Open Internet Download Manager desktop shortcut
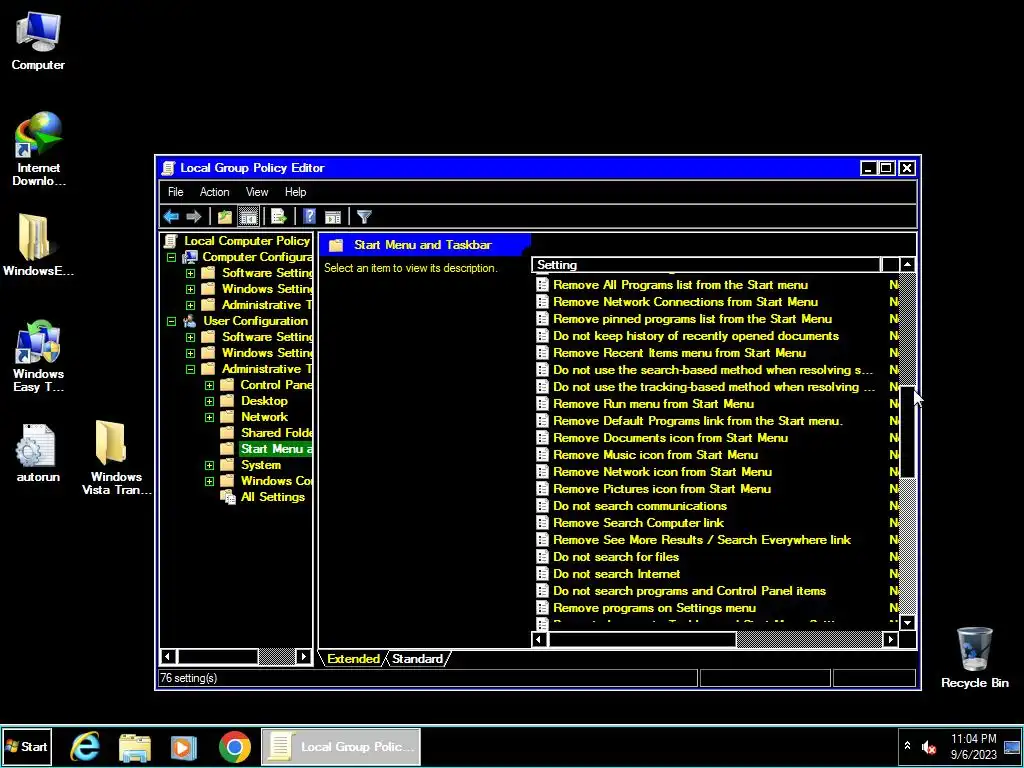Viewport: 1024px width, 768px height. pos(39,148)
